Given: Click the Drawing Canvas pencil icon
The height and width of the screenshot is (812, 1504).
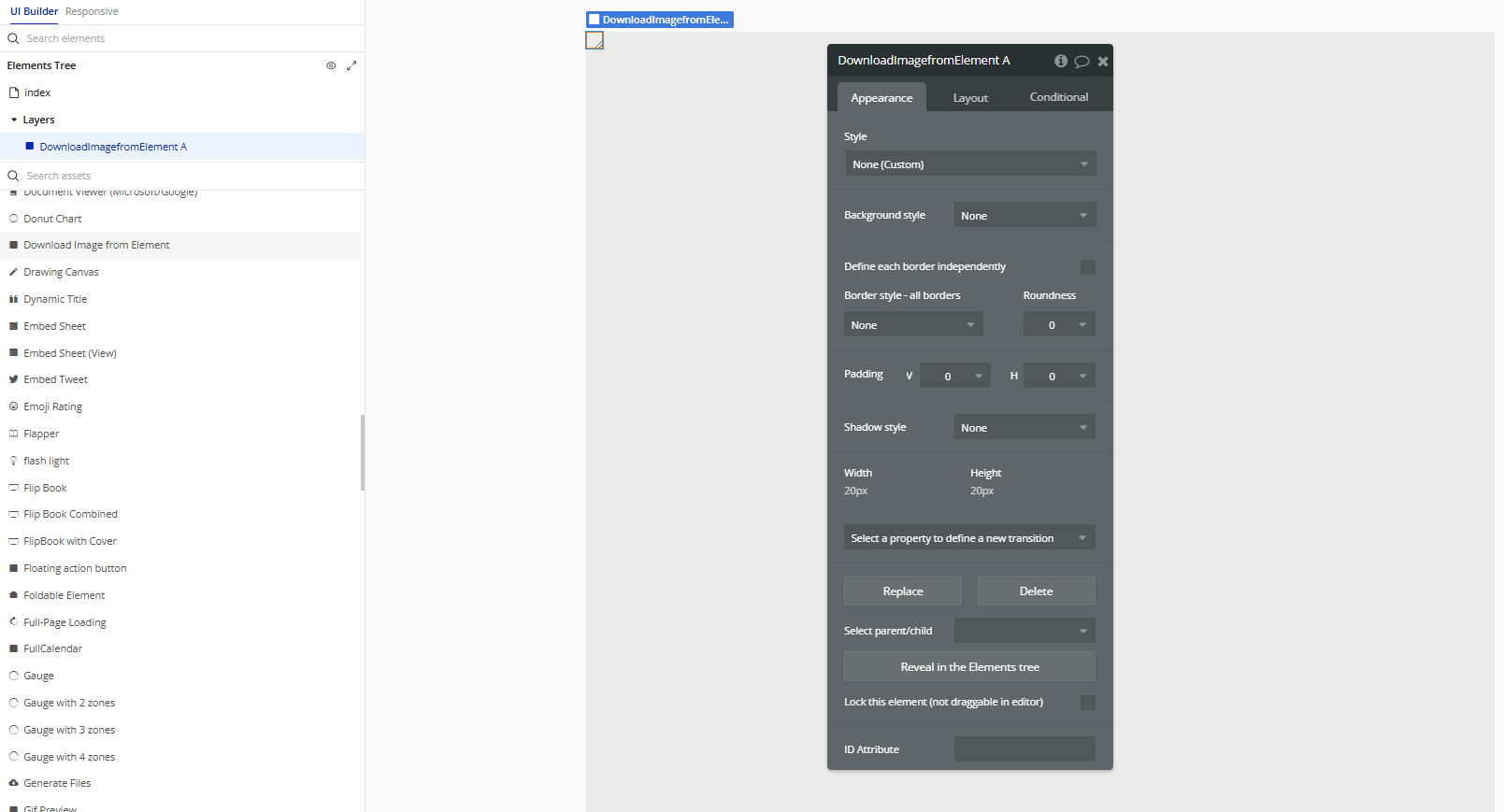Looking at the screenshot, I should coord(14,272).
